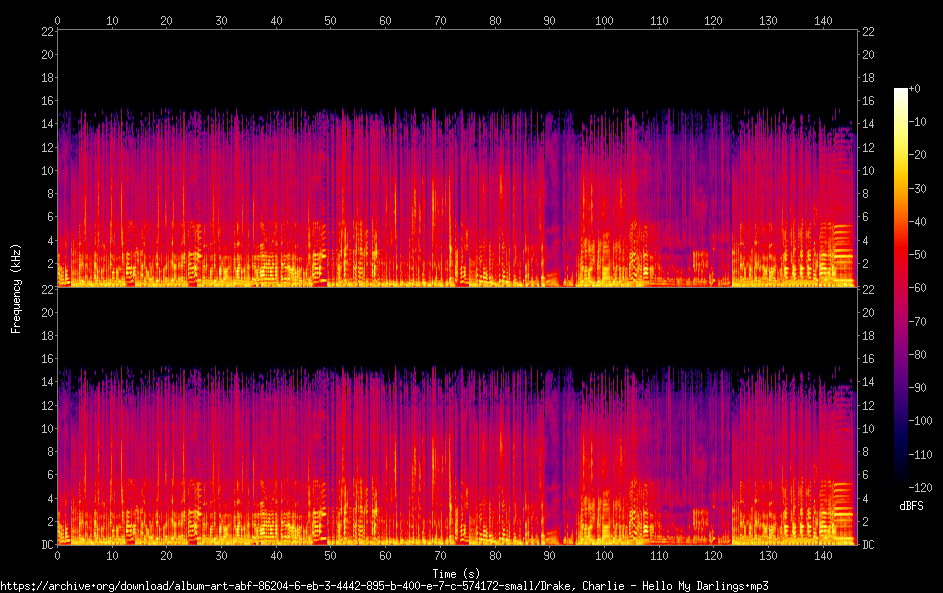The image size is (943, 593).
Task: Select the '-120' label on the dBFS scale
Action: point(921,487)
